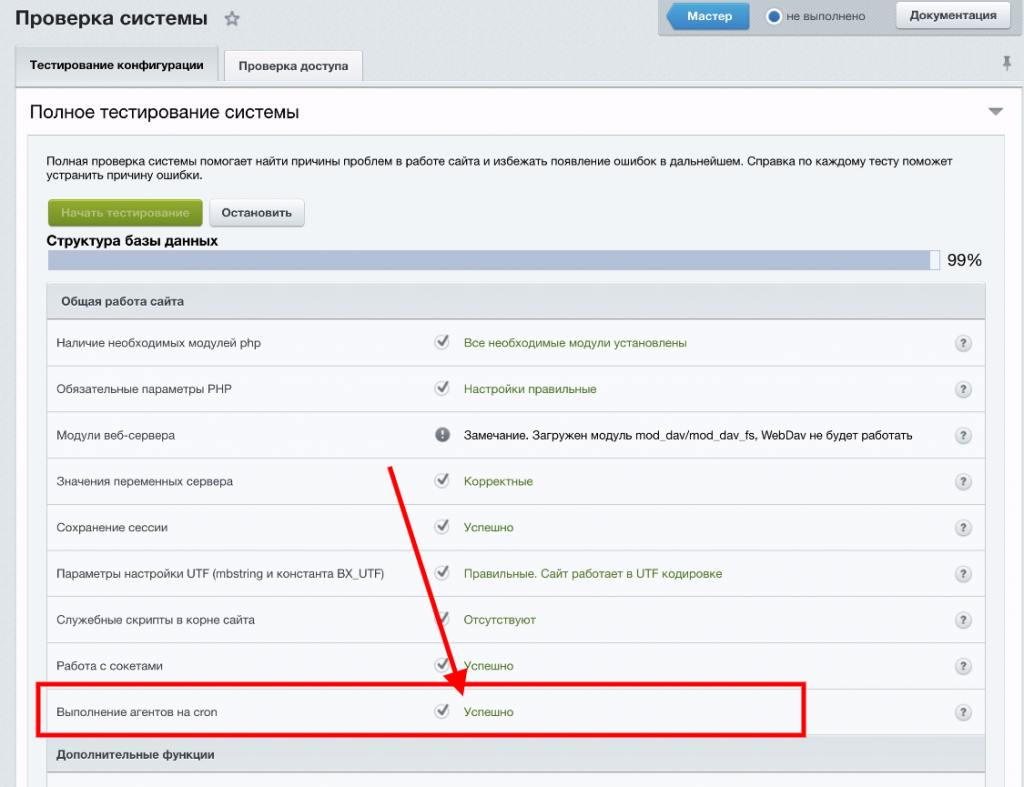Click help icon for UTF settings row
This screenshot has height=787, width=1024.
pyautogui.click(x=963, y=573)
